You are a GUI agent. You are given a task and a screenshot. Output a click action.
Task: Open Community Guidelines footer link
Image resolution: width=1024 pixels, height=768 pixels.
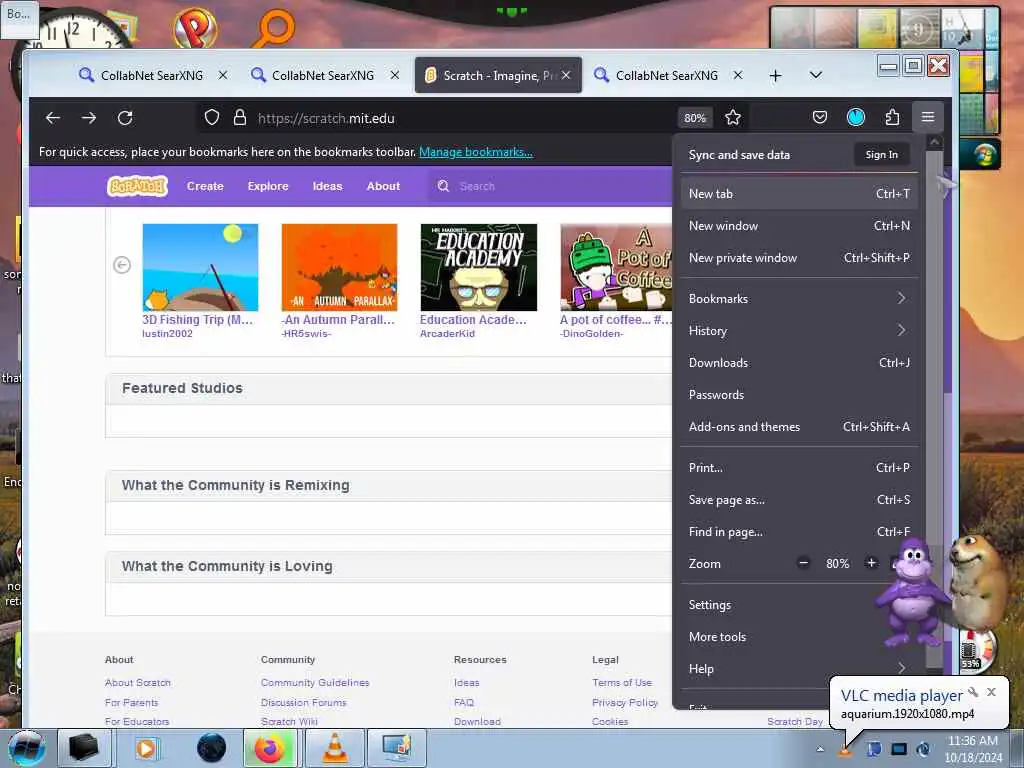[x=315, y=682]
